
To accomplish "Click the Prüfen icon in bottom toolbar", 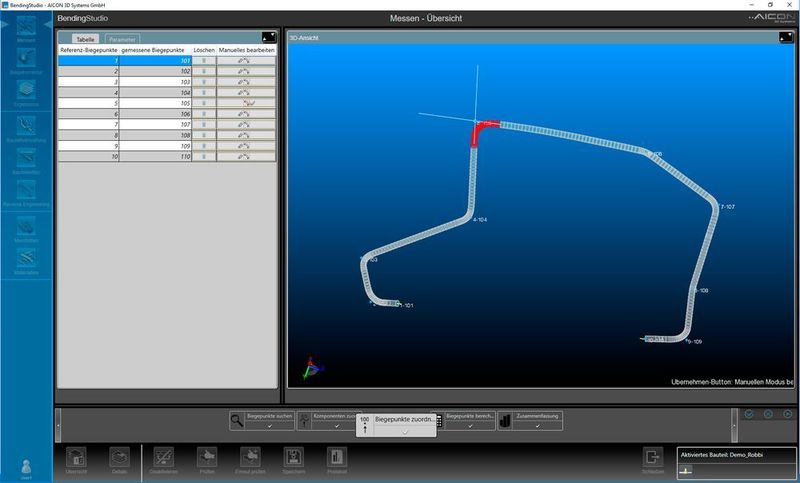I will pyautogui.click(x=207, y=460).
